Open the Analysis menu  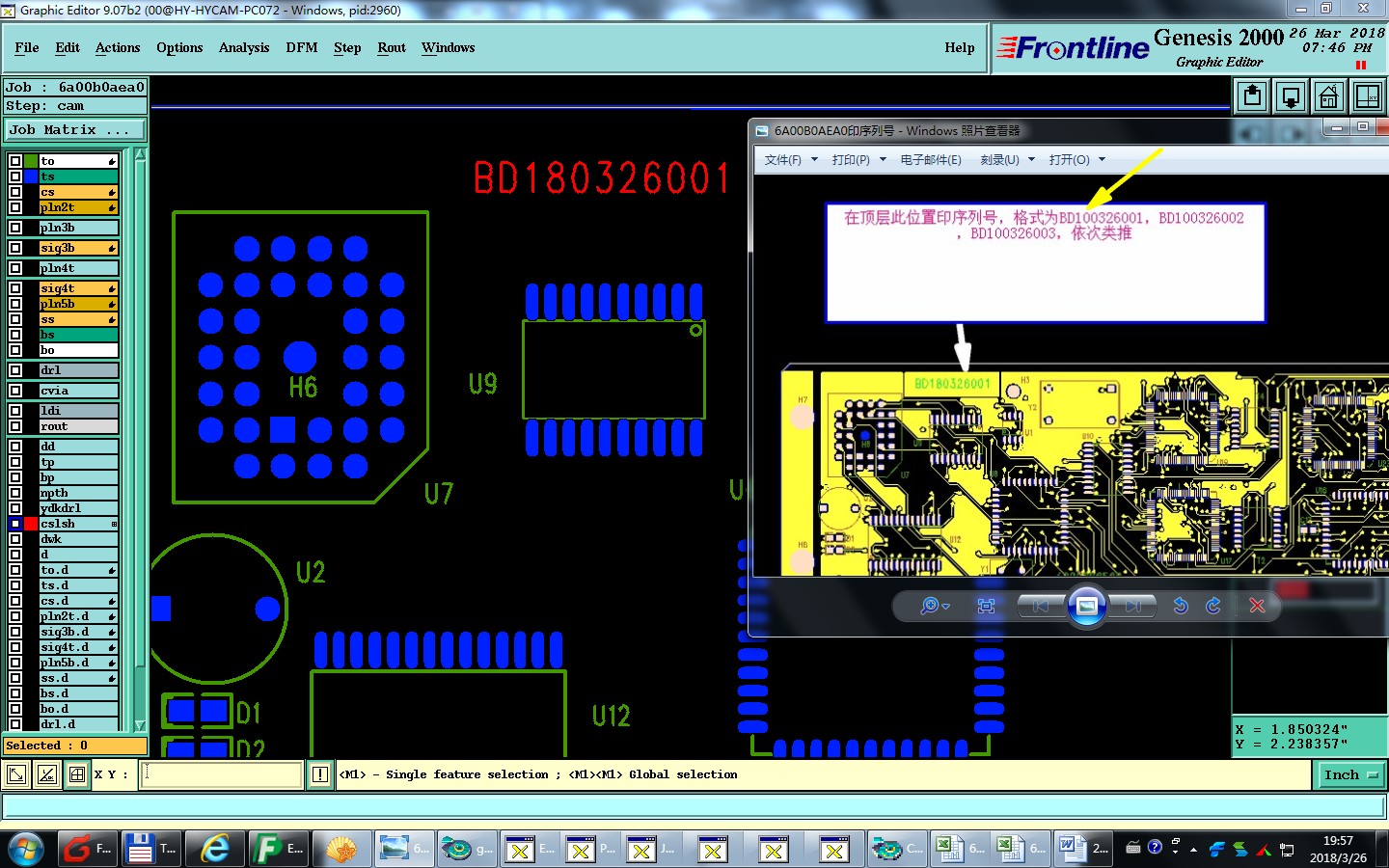click(244, 47)
